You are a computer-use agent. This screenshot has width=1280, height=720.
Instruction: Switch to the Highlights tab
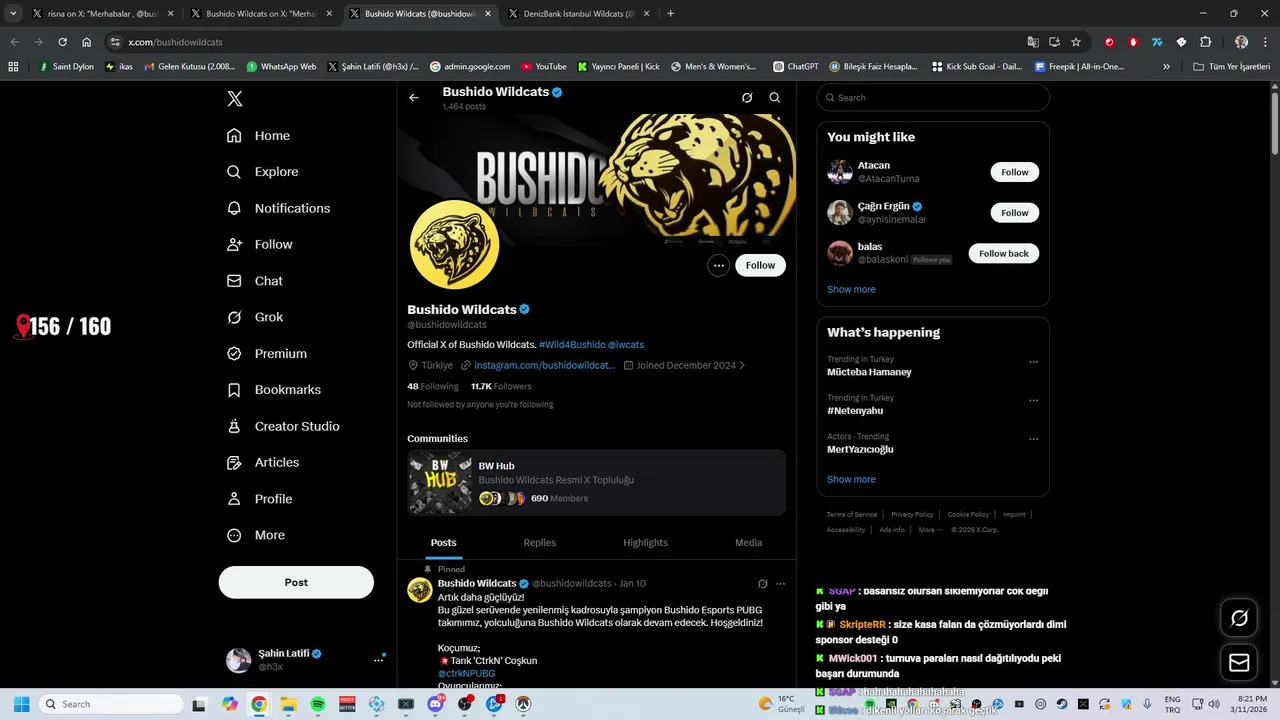645,542
